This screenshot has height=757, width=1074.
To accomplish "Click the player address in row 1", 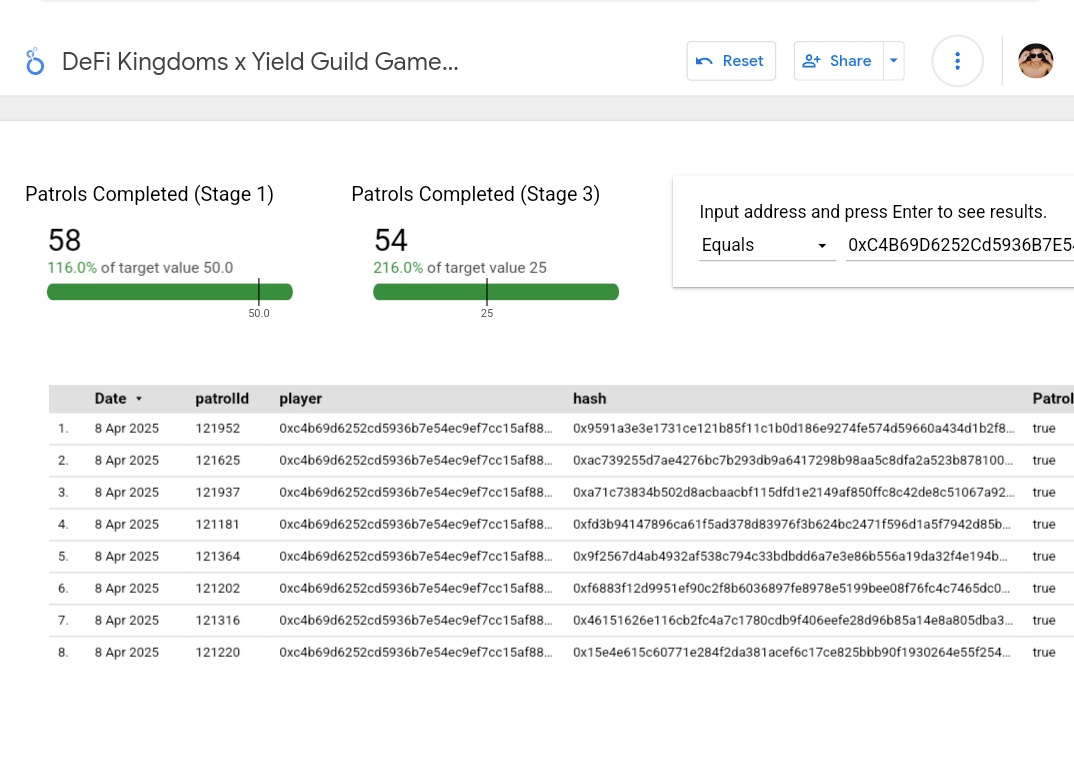I will [x=416, y=428].
